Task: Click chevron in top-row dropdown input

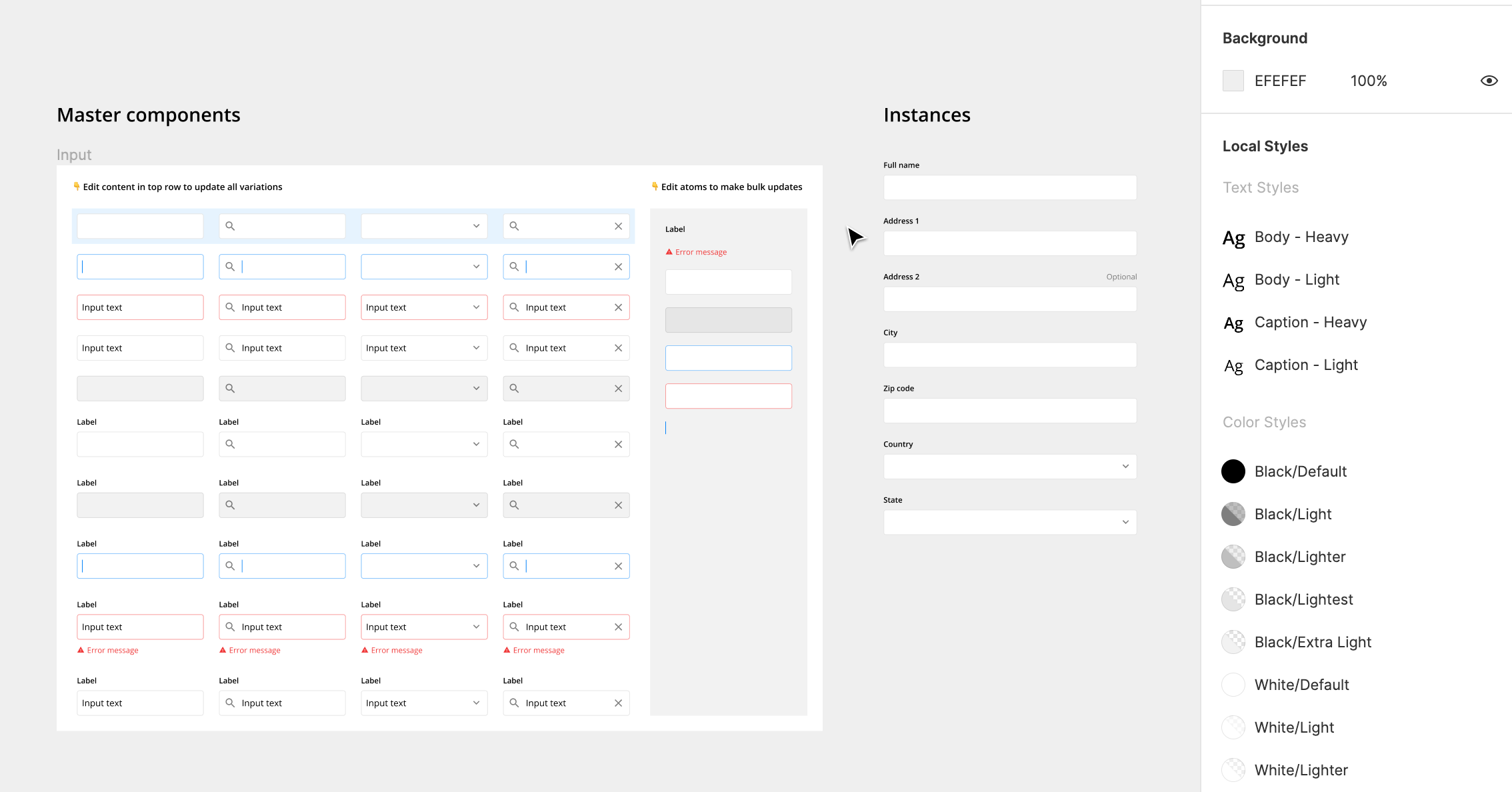Action: (x=476, y=226)
